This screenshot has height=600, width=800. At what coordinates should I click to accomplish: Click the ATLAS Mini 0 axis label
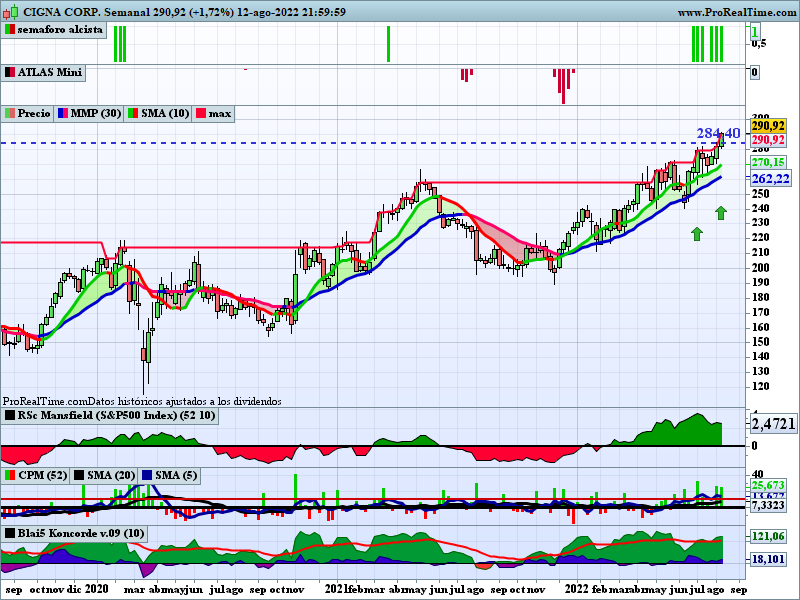coord(755,72)
